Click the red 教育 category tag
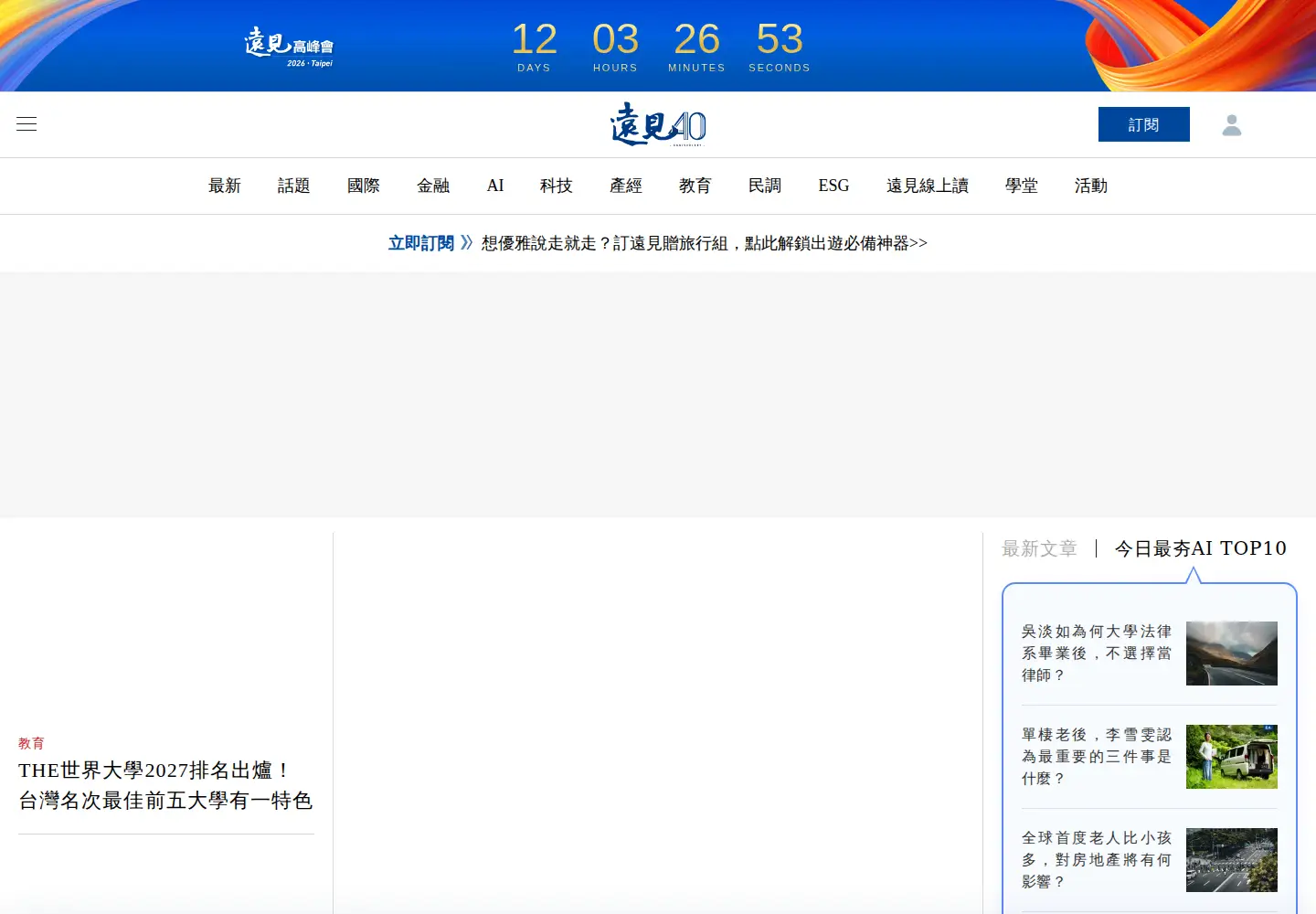This screenshot has height=914, width=1316. (31, 743)
